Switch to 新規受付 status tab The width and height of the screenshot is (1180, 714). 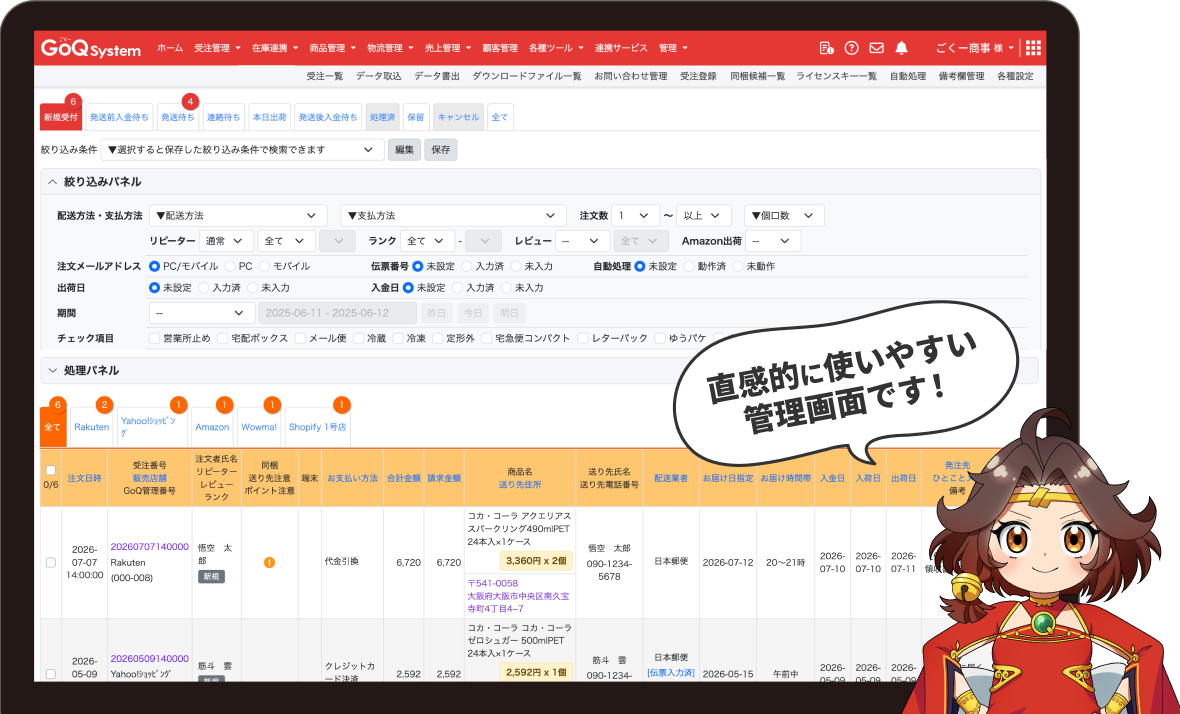(60, 117)
